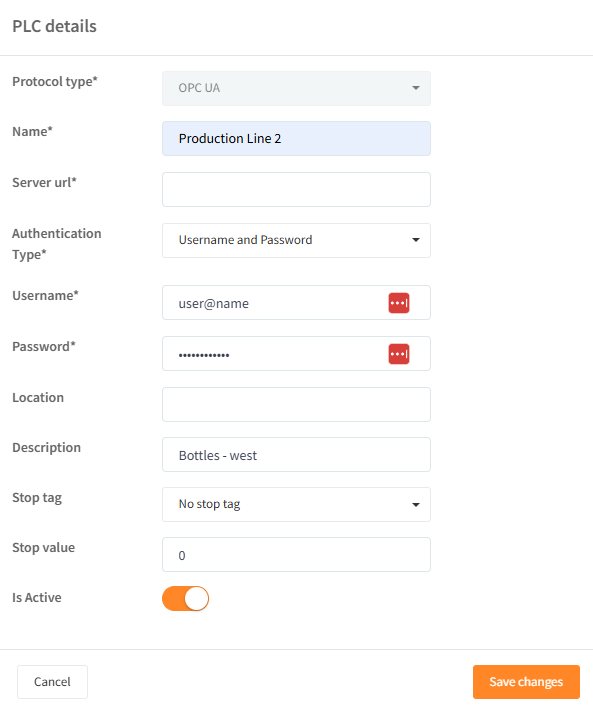Click Save changes button
The image size is (593, 710).
click(526, 682)
